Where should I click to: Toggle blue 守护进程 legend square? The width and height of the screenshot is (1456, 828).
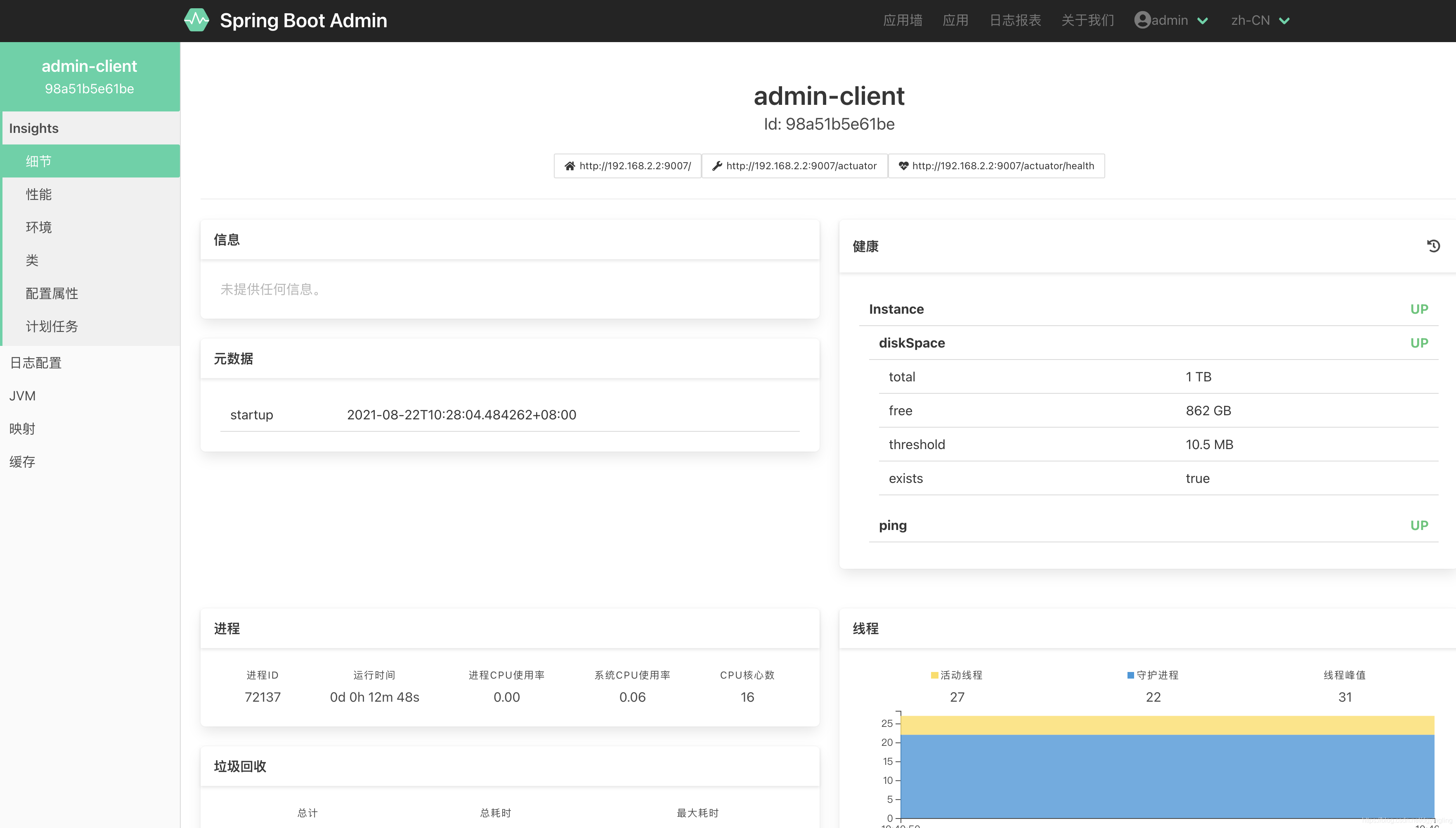point(1130,675)
